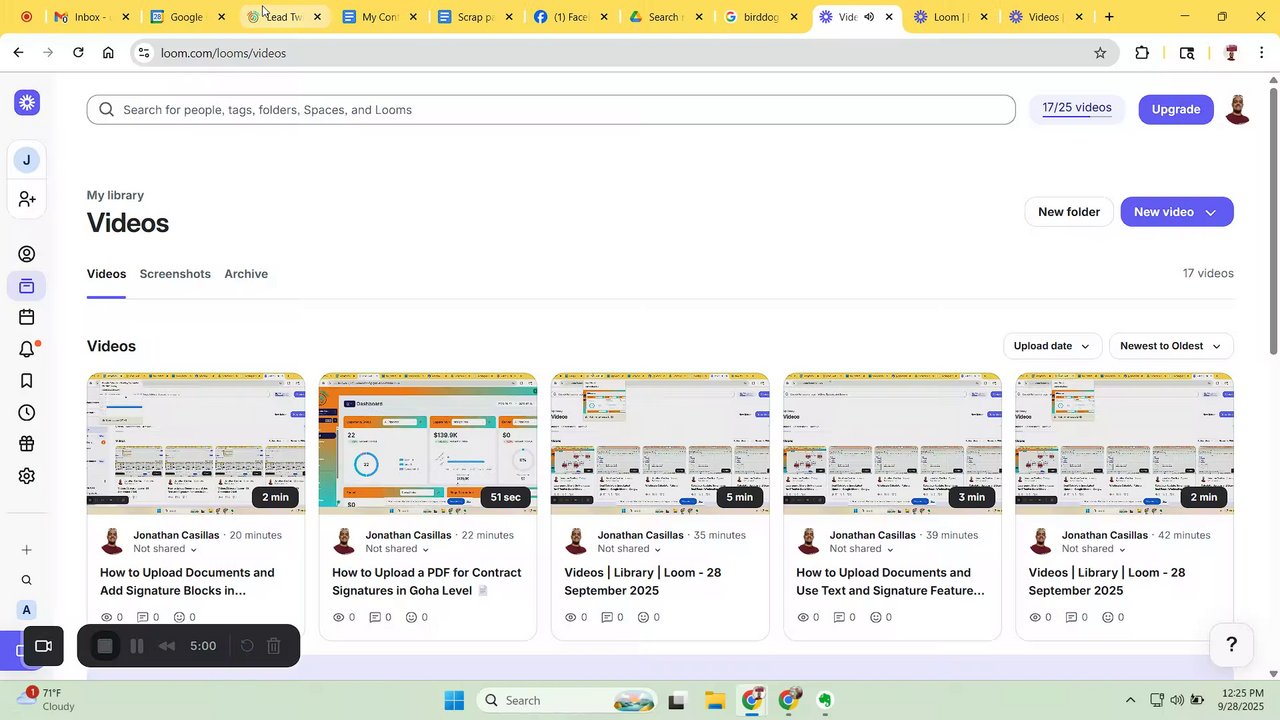Screen dimensions: 1280x720
Task: Open notifications bell icon in sidebar
Action: pyautogui.click(x=27, y=349)
